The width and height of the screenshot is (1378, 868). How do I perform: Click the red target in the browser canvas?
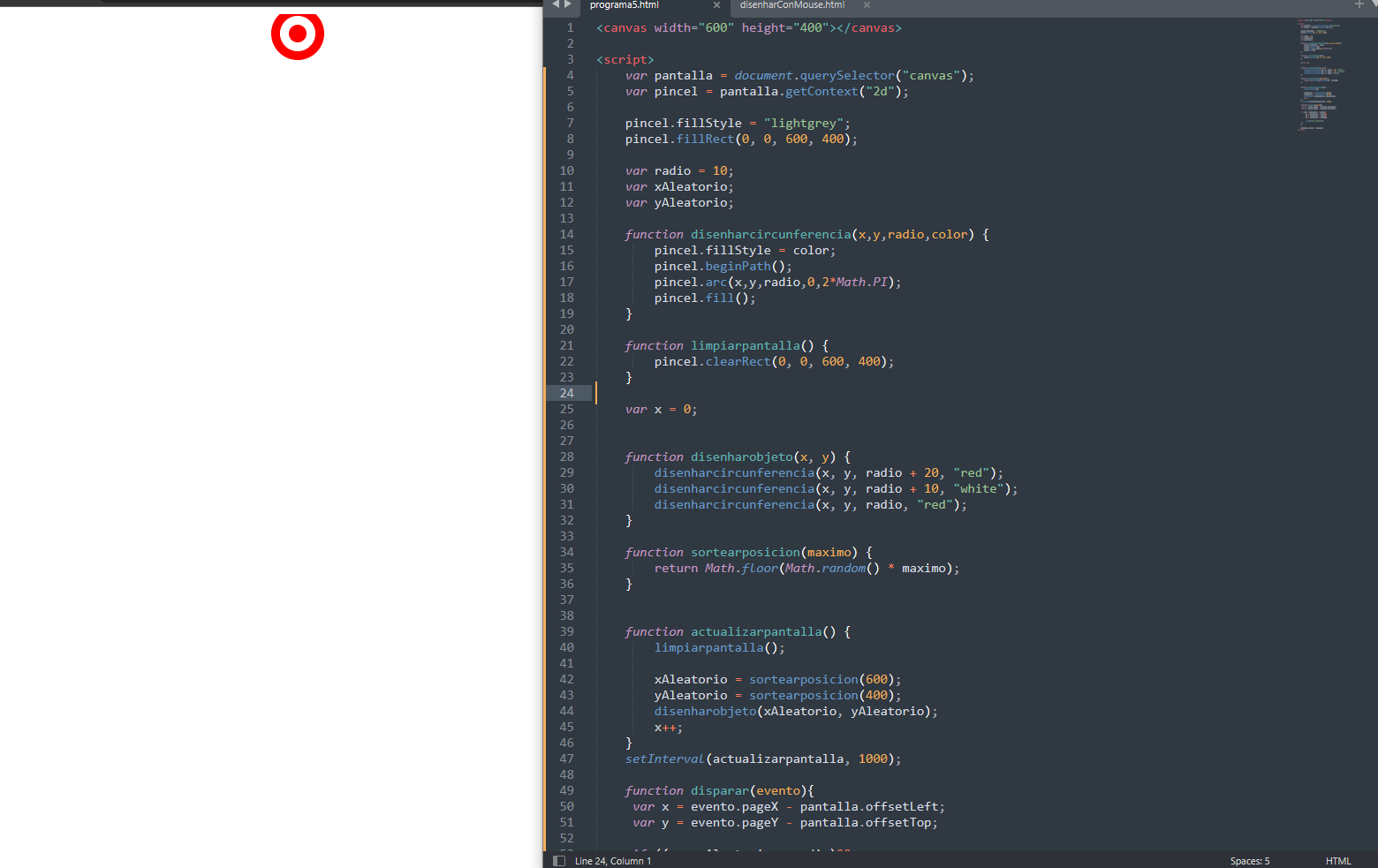(x=298, y=34)
